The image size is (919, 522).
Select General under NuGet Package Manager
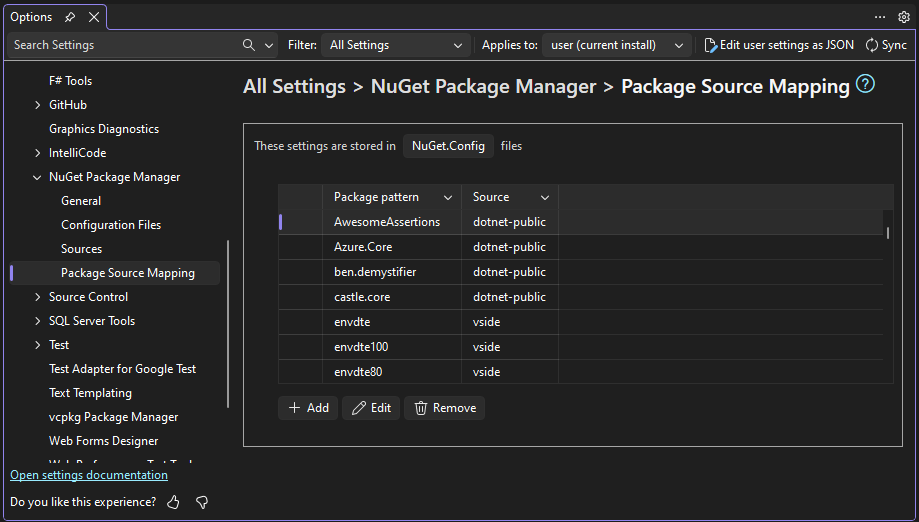[x=81, y=201]
